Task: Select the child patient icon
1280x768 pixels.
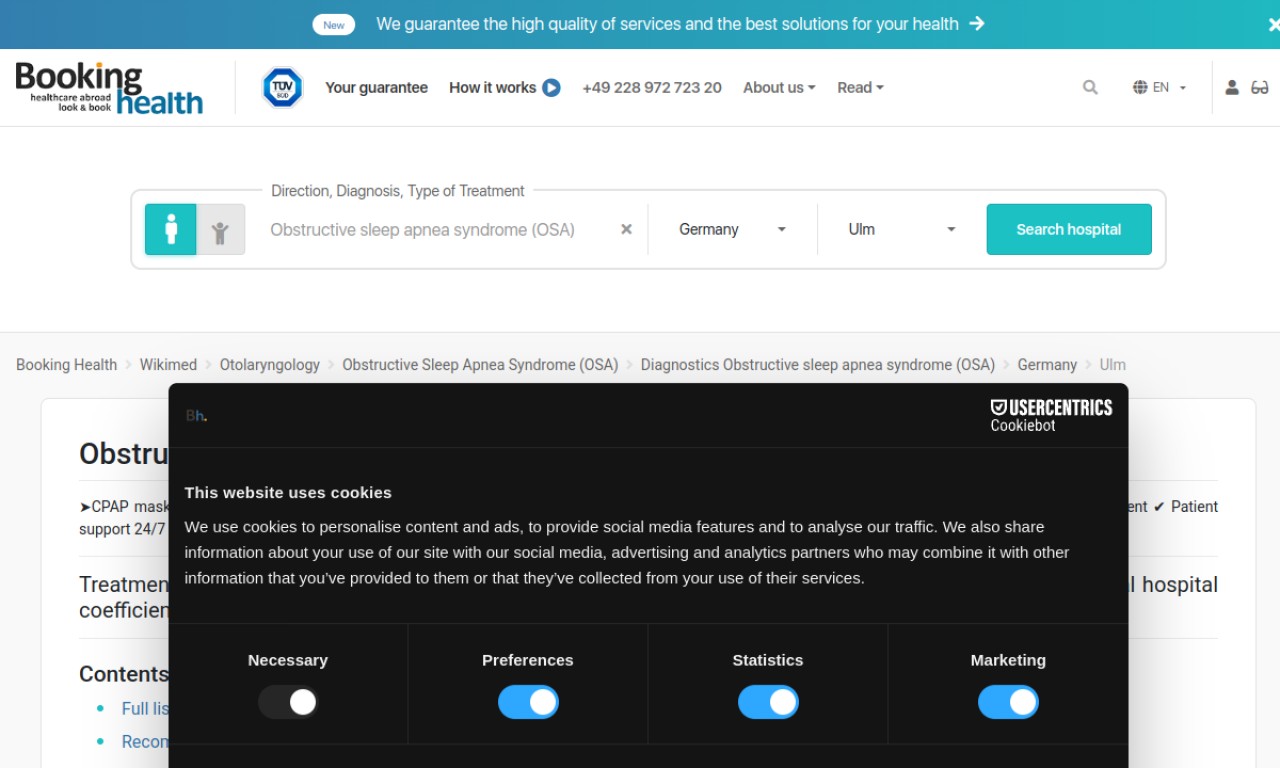Action: pyautogui.click(x=220, y=229)
